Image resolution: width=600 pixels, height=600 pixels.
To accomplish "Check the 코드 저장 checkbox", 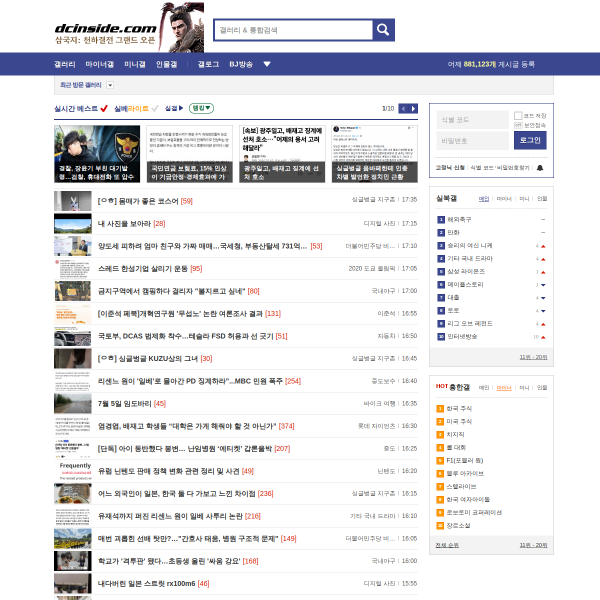I will click(x=518, y=116).
